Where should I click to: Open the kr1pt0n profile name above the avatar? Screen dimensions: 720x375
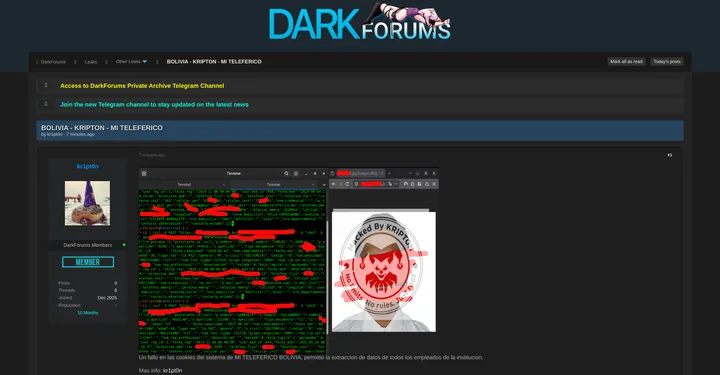tap(87, 166)
